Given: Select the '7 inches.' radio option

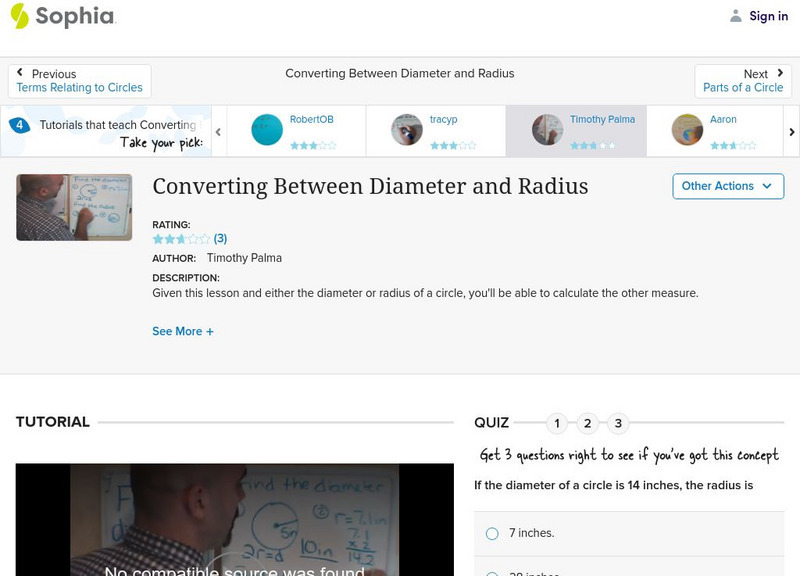Looking at the screenshot, I should click(x=492, y=534).
